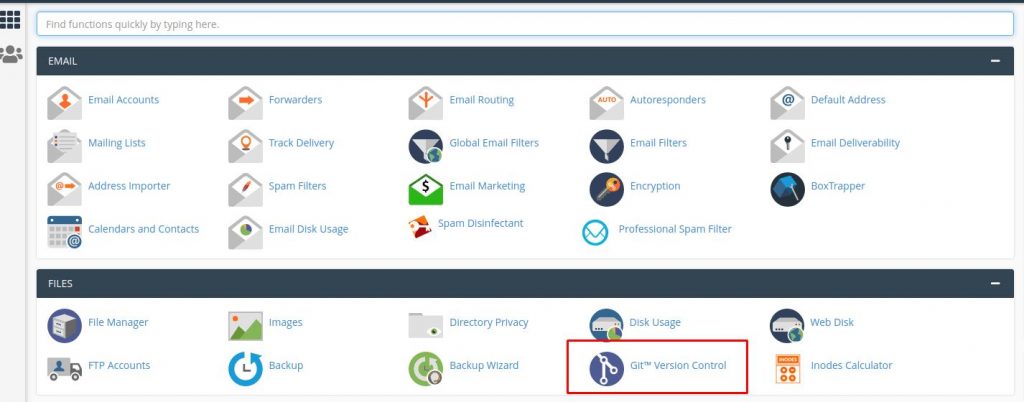Open the Encryption key icon
Viewport: 1024px width, 402px height.
(606, 187)
